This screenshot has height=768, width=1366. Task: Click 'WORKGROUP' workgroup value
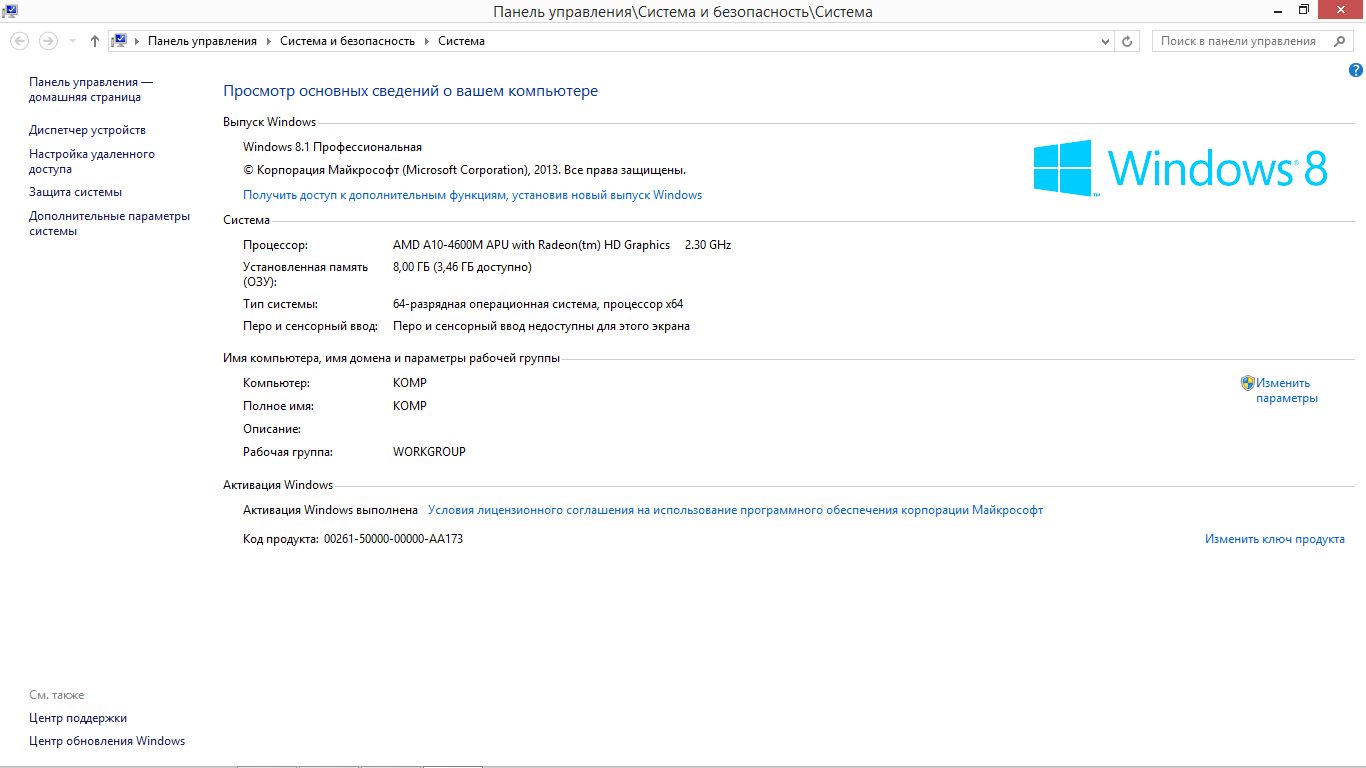[x=429, y=452]
